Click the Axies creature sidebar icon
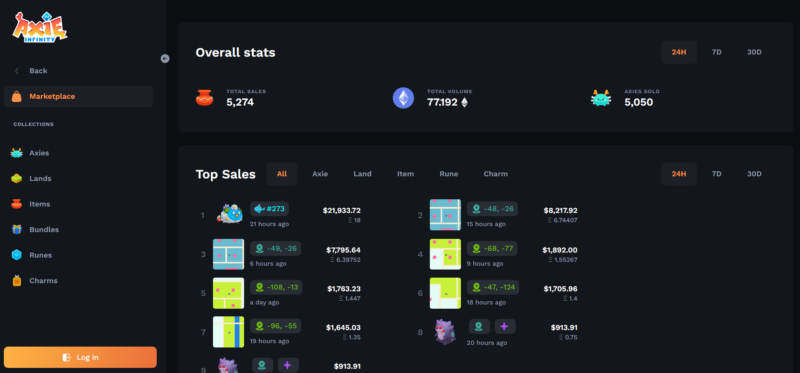800x373 pixels. click(17, 153)
